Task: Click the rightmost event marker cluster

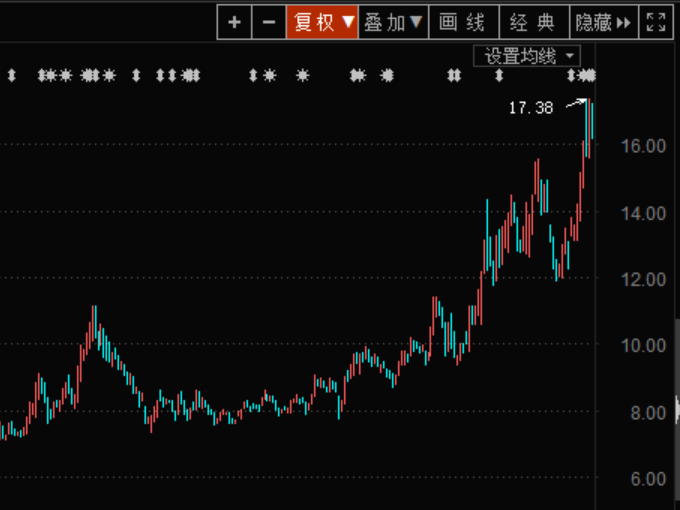Action: [x=587, y=75]
